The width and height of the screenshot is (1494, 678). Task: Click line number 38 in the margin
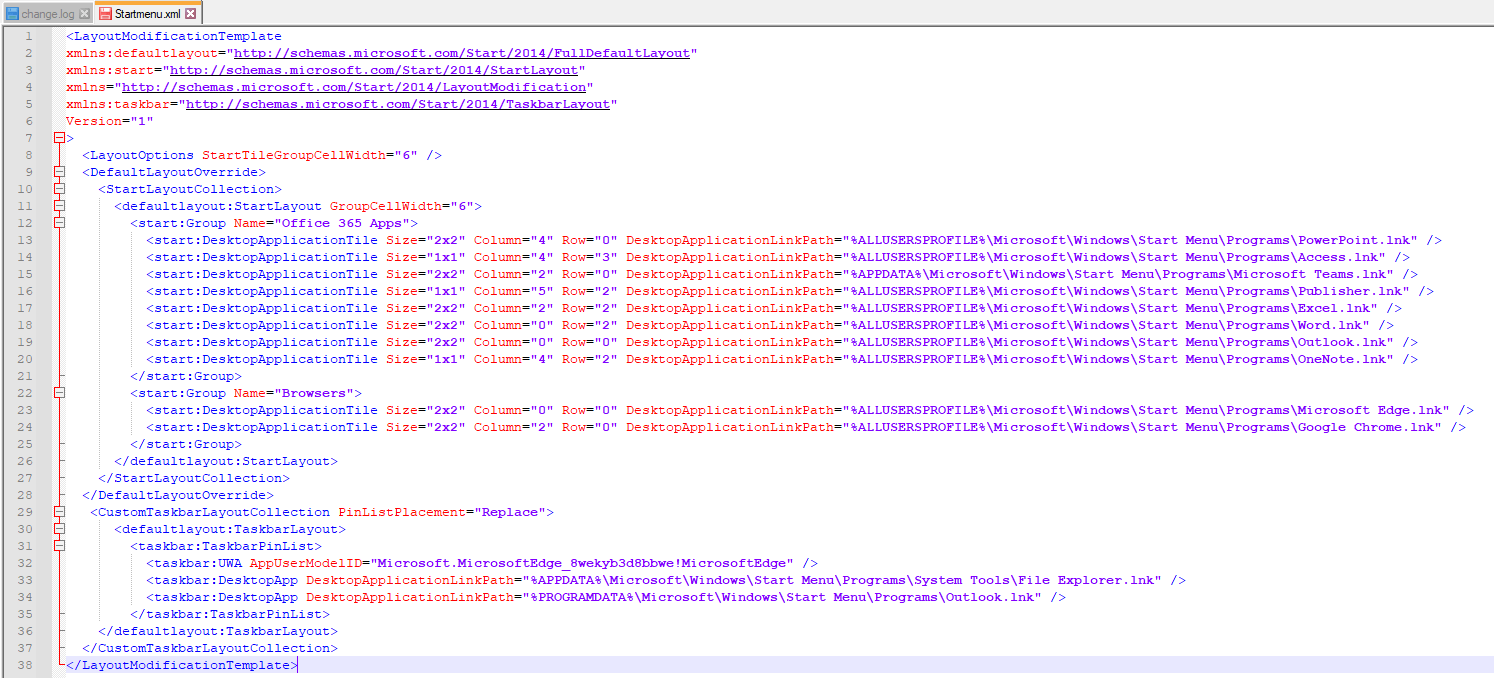(x=28, y=665)
